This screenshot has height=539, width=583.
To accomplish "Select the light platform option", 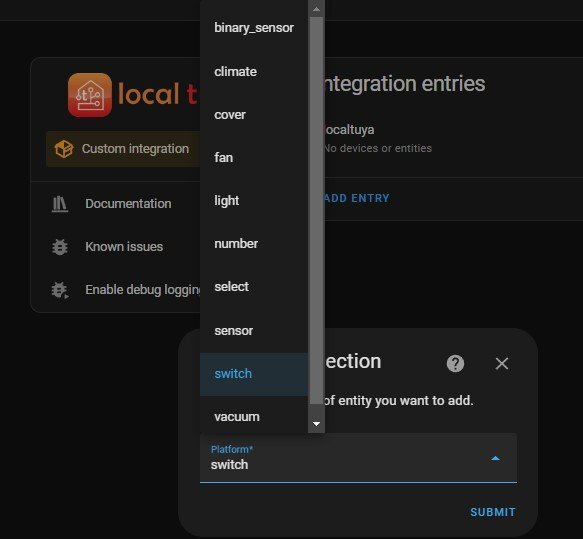I will [254, 201].
